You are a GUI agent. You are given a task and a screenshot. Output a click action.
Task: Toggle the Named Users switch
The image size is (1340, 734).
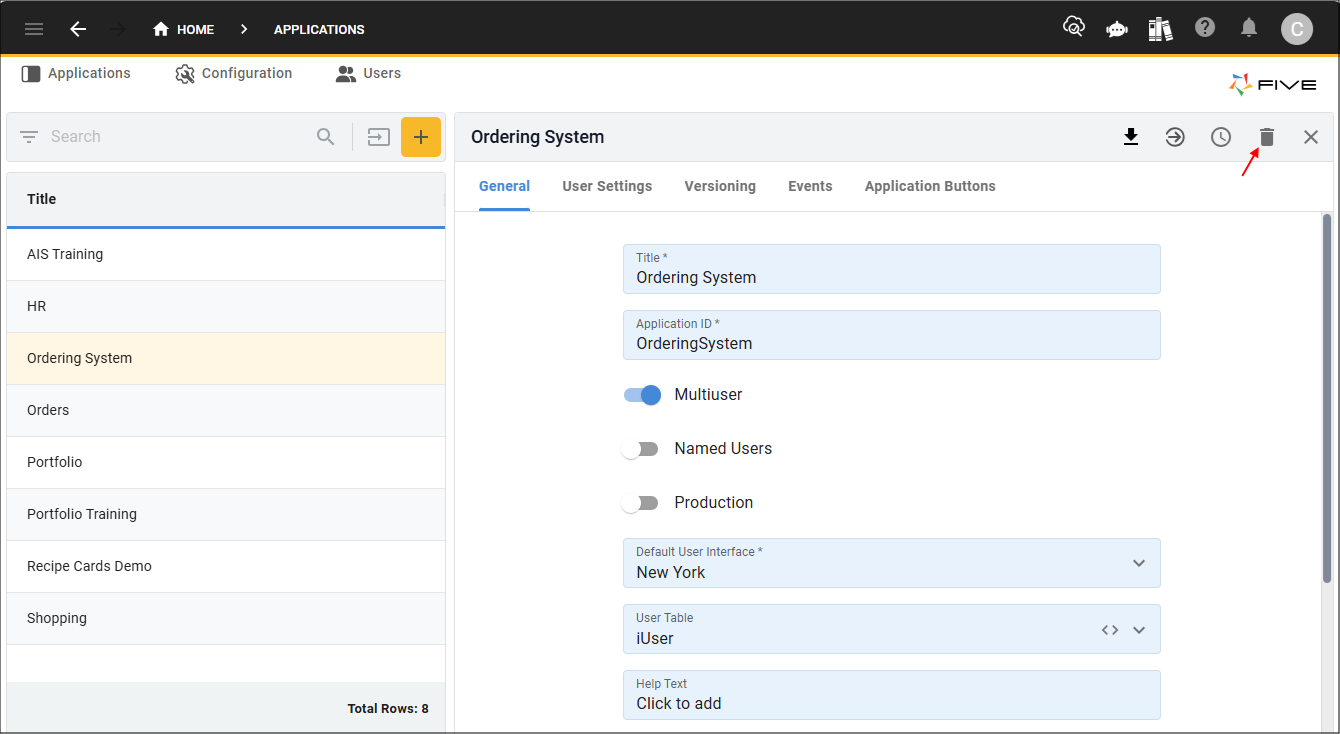coord(640,449)
